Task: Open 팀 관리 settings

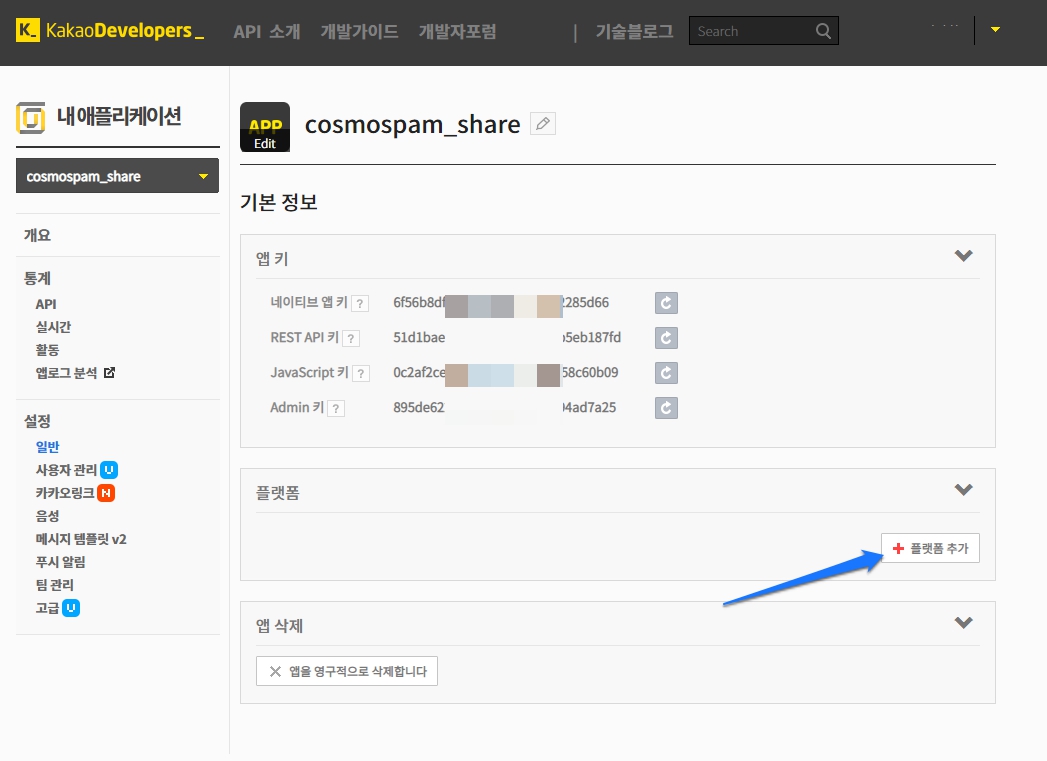Action: [x=55, y=585]
